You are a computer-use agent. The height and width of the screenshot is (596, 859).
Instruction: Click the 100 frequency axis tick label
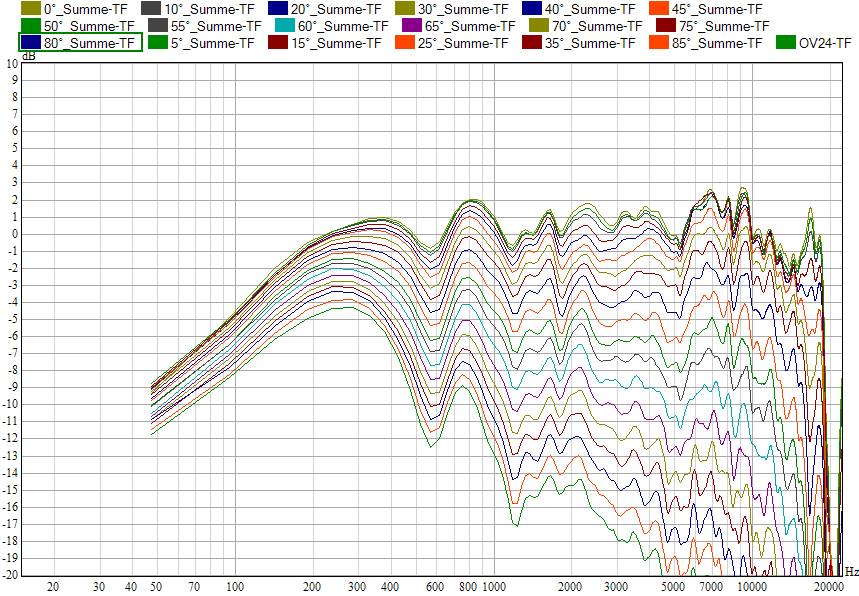coord(235,587)
